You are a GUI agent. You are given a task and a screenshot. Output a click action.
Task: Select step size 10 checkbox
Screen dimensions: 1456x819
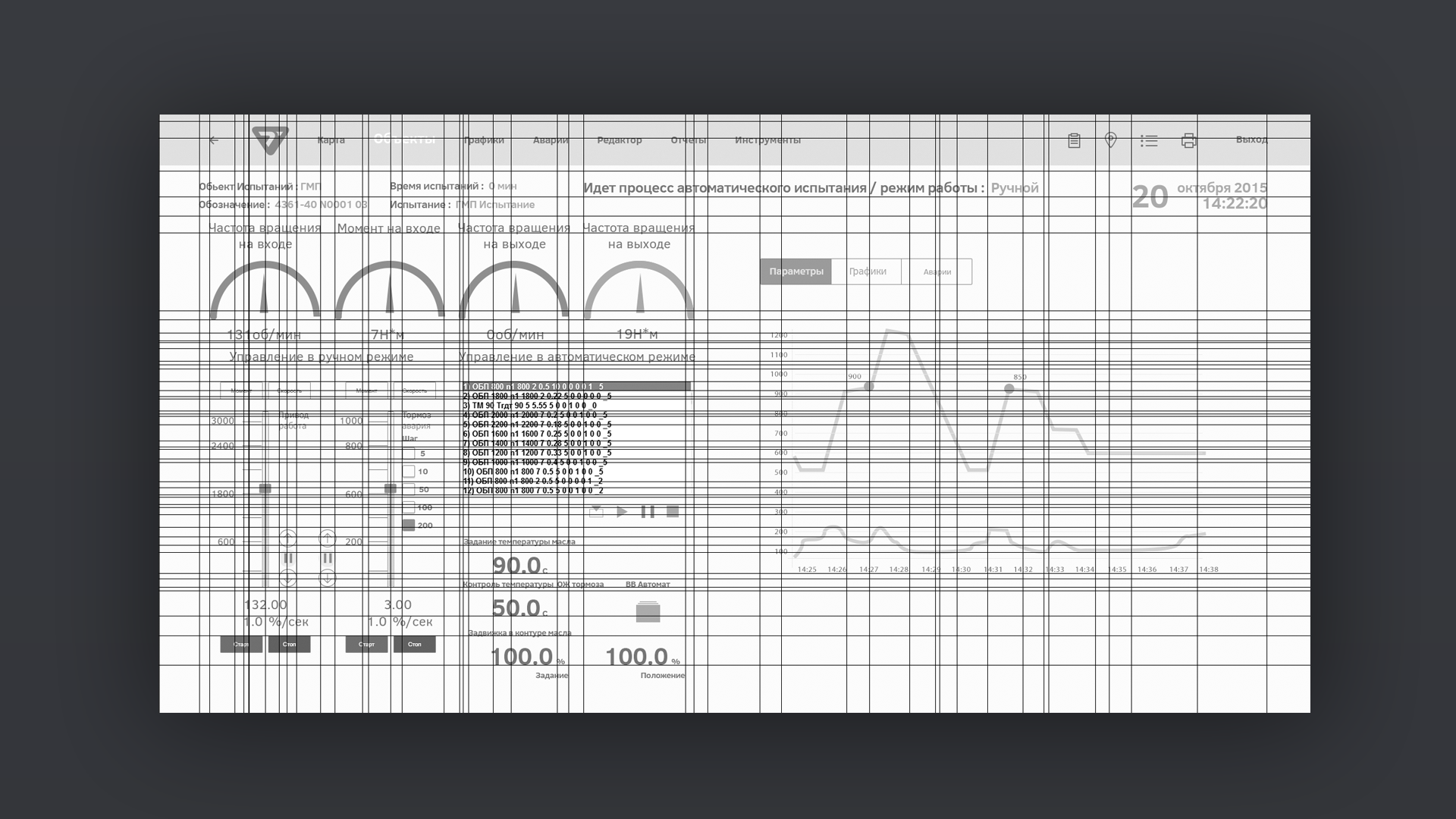(409, 471)
